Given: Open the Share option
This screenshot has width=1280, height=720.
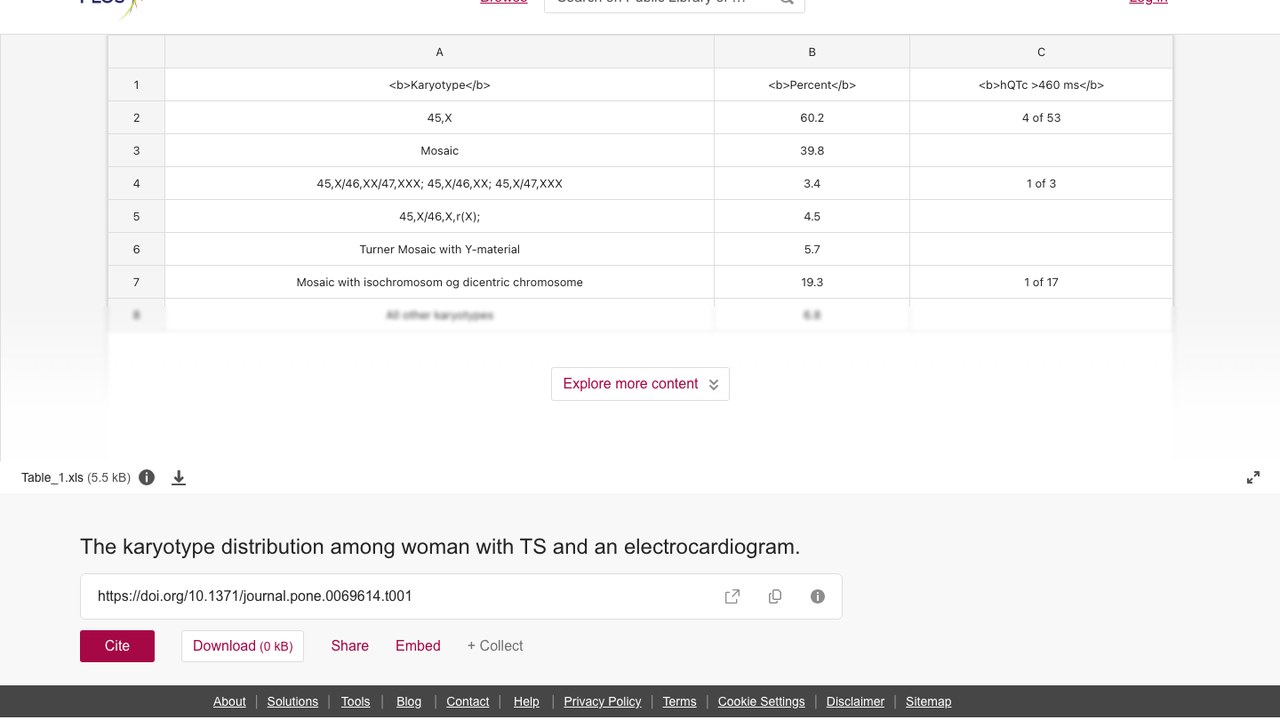Looking at the screenshot, I should [x=350, y=646].
